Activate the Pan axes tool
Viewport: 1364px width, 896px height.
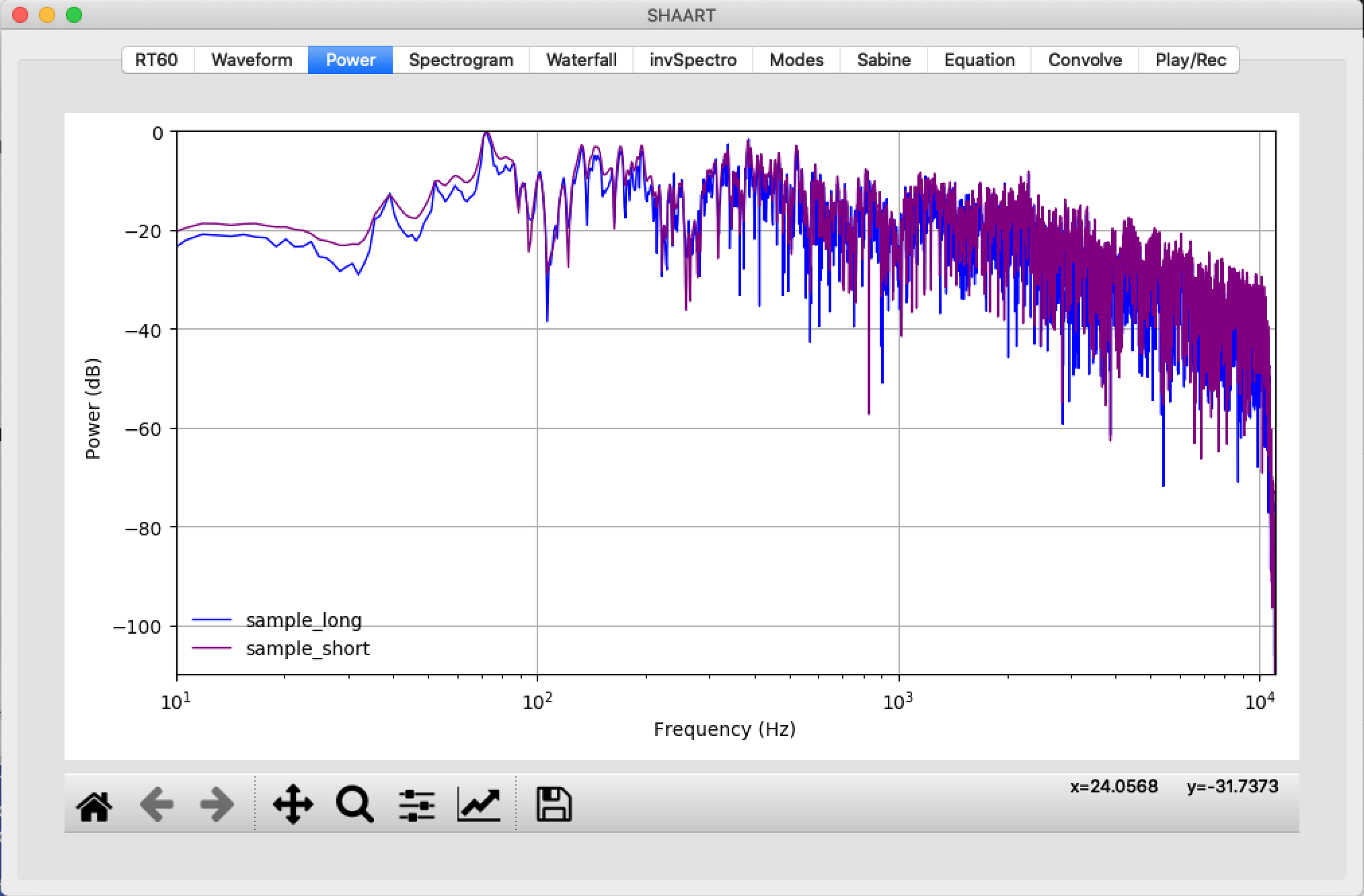point(293,804)
